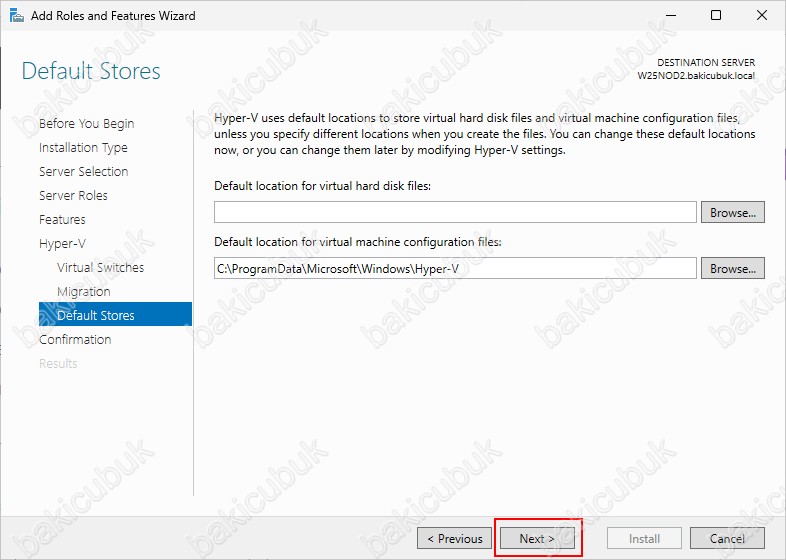Open the Confirmation step
The height and width of the screenshot is (560, 786).
tap(75, 339)
